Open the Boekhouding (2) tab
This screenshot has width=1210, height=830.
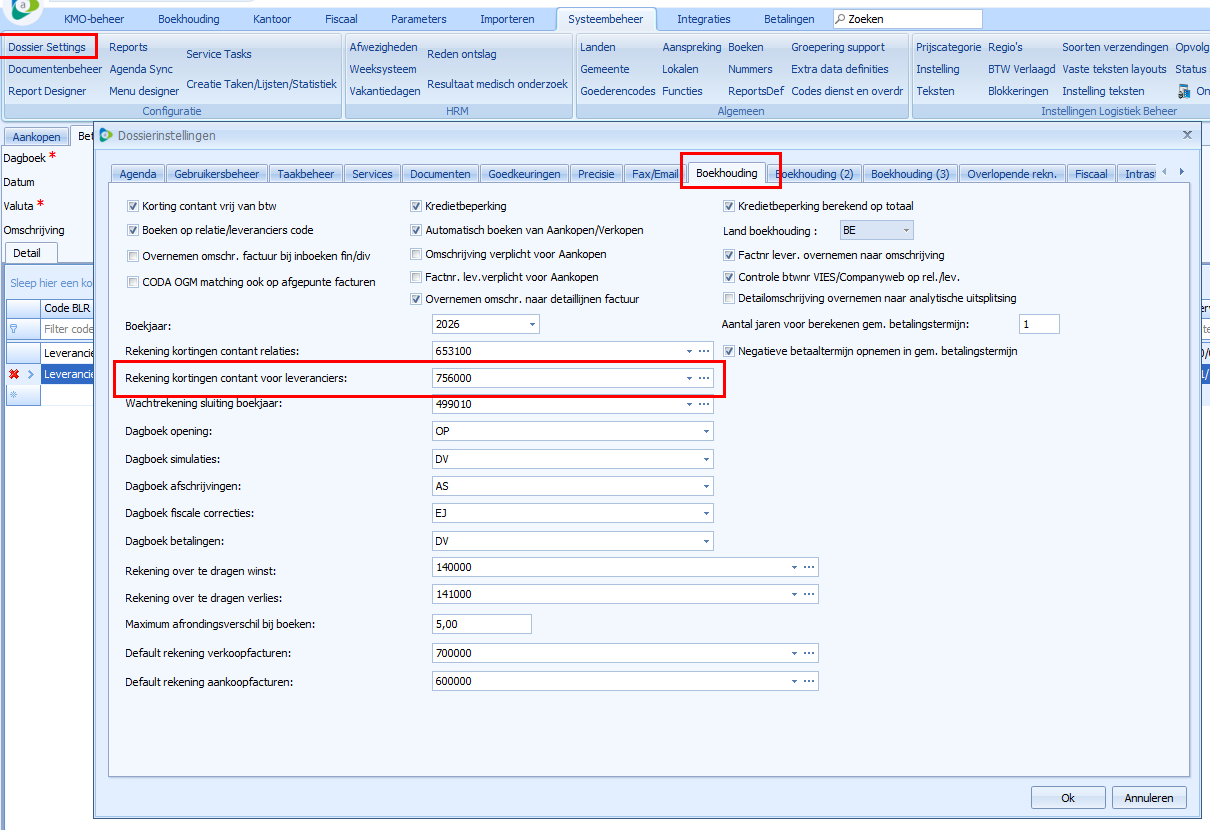[x=814, y=174]
